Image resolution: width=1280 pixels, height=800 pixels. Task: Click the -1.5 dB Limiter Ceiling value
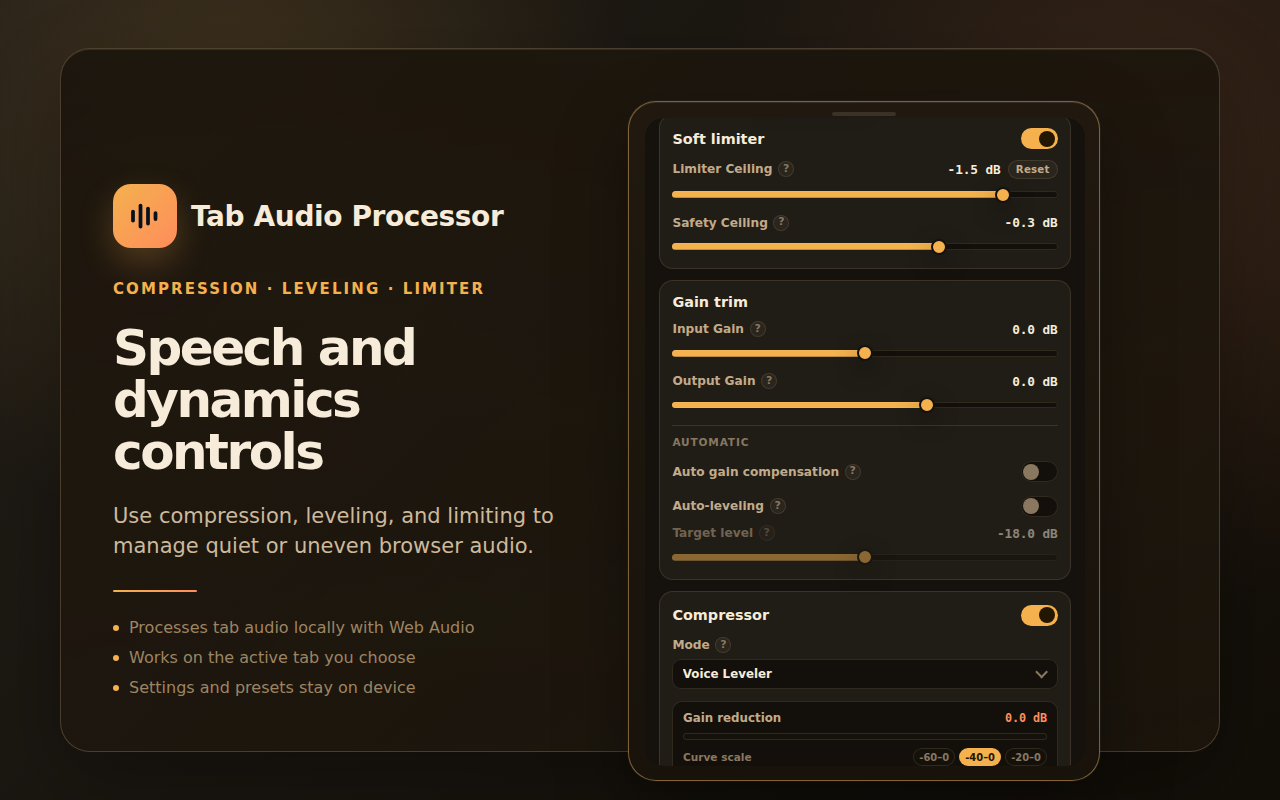coord(974,170)
